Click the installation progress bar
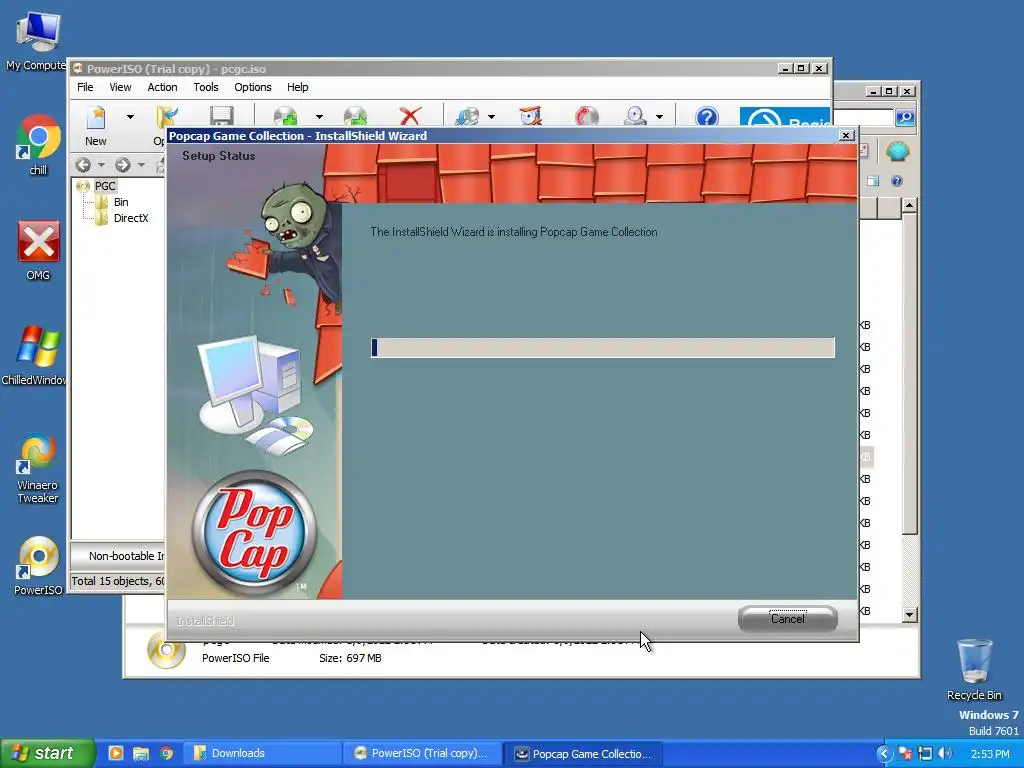Viewport: 1024px width, 768px height. click(x=602, y=347)
